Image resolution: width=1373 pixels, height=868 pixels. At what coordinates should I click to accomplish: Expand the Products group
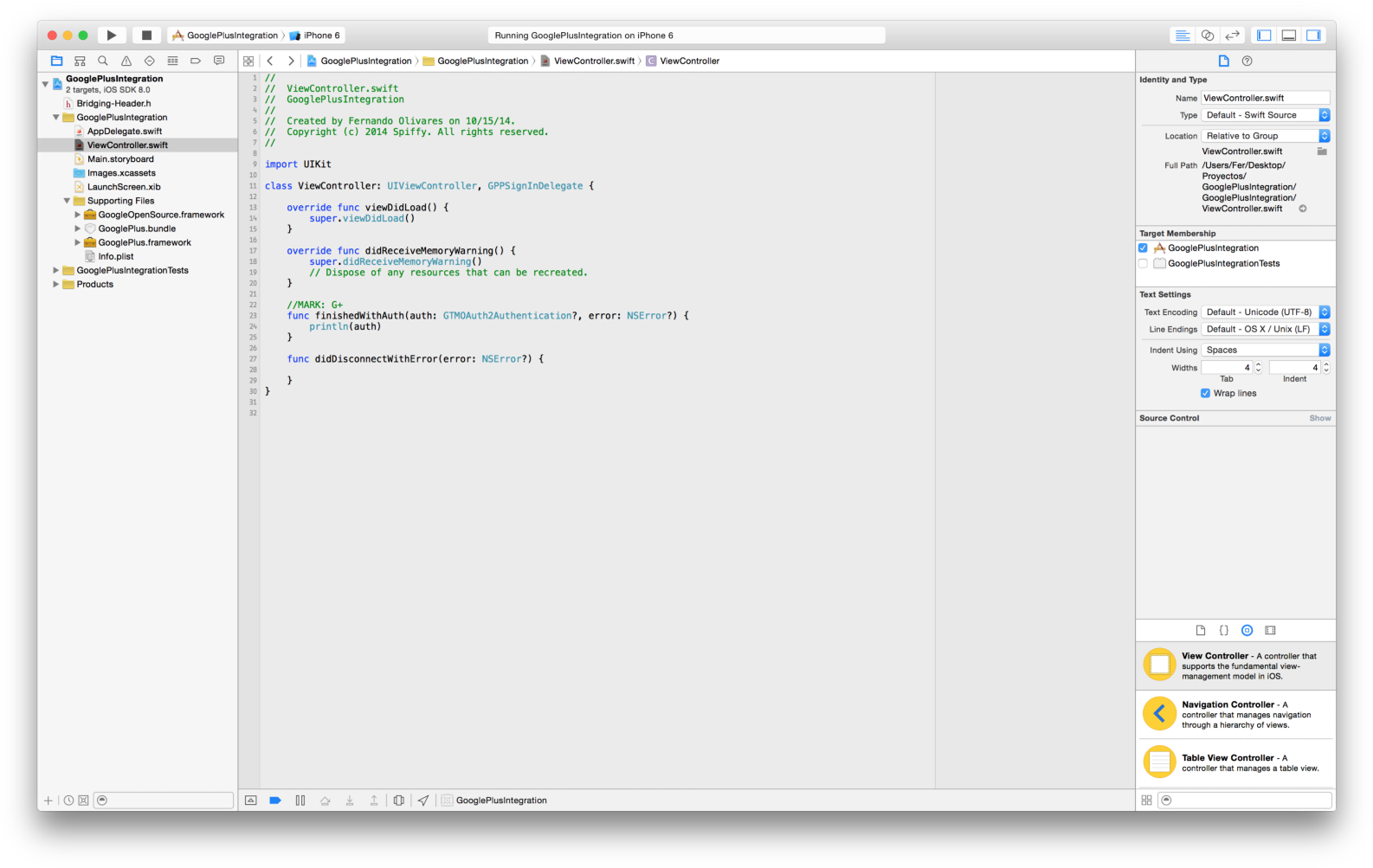click(56, 284)
